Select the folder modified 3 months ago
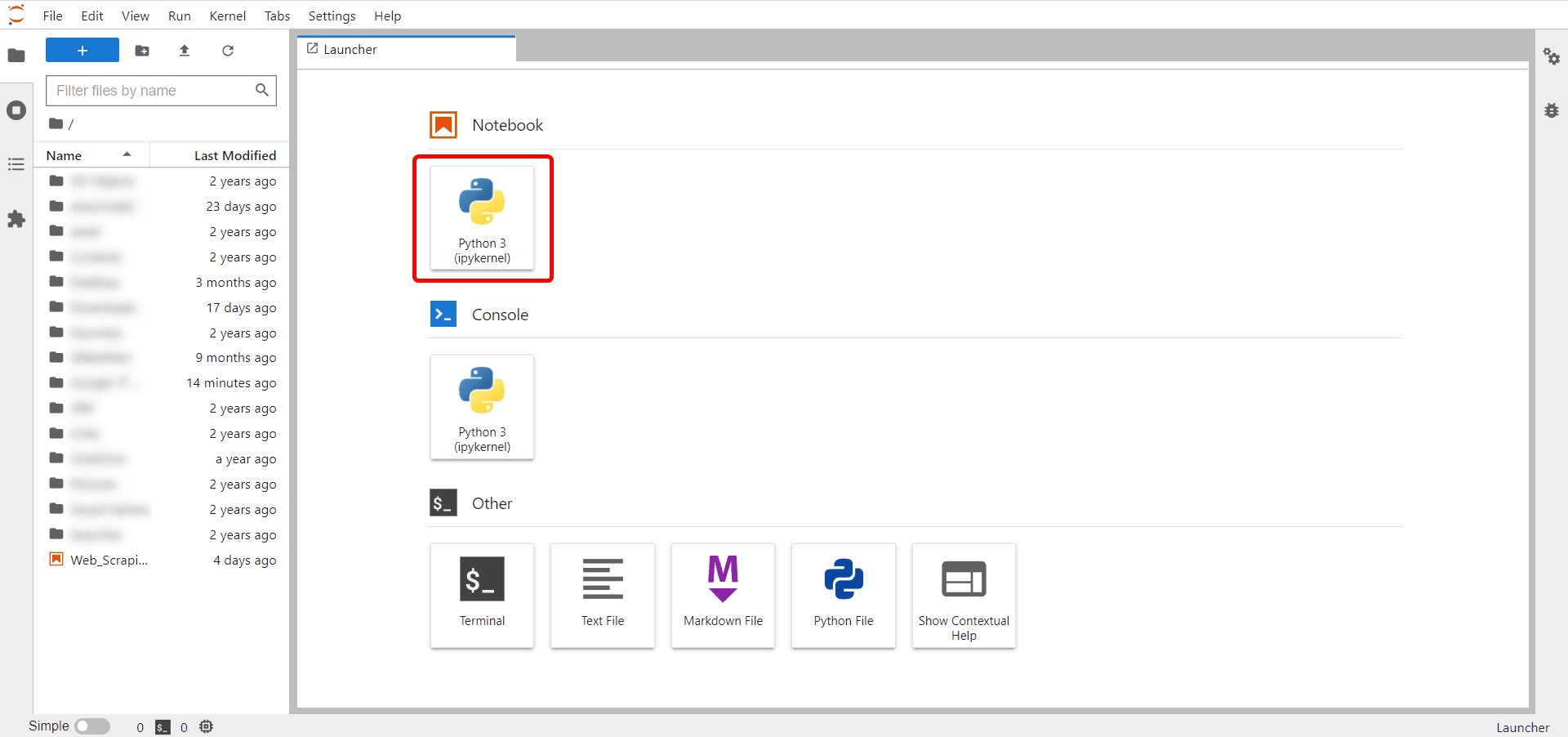1568x737 pixels. click(162, 283)
